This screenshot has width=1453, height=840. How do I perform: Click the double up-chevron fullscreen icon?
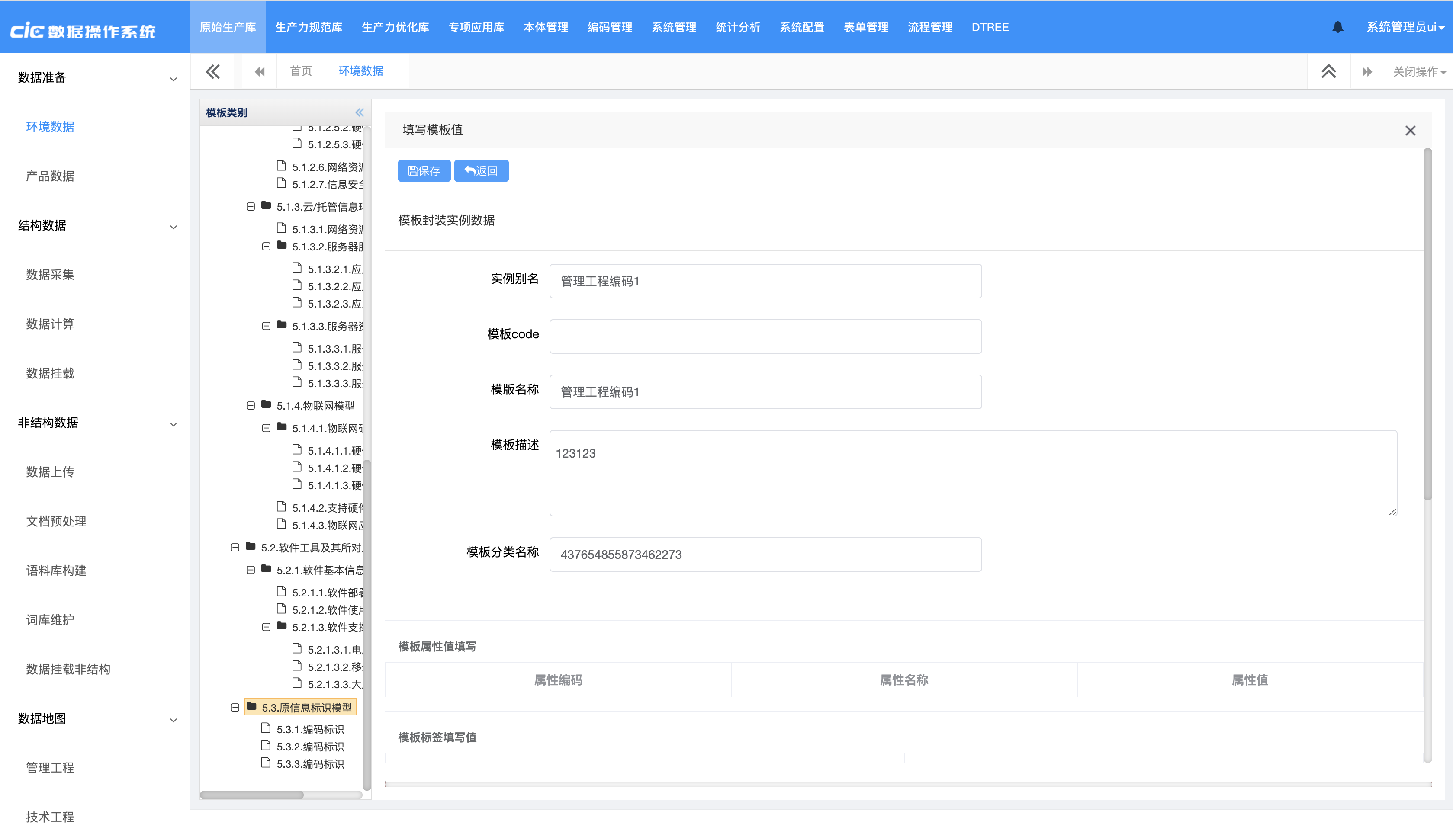click(1328, 71)
